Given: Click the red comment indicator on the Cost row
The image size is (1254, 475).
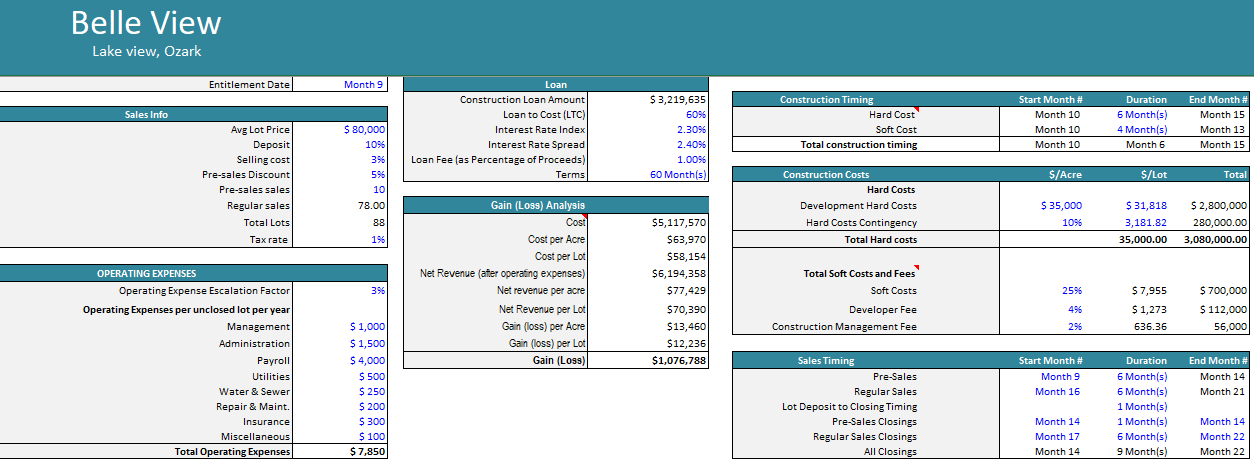Looking at the screenshot, I should click(x=585, y=218).
